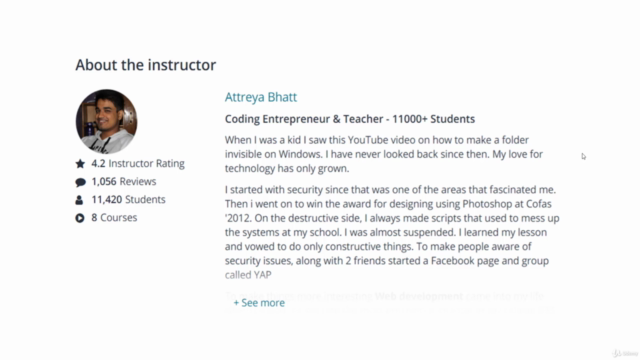Select the 11,420 Students text
Screen dimensions: 640x360
128,199
